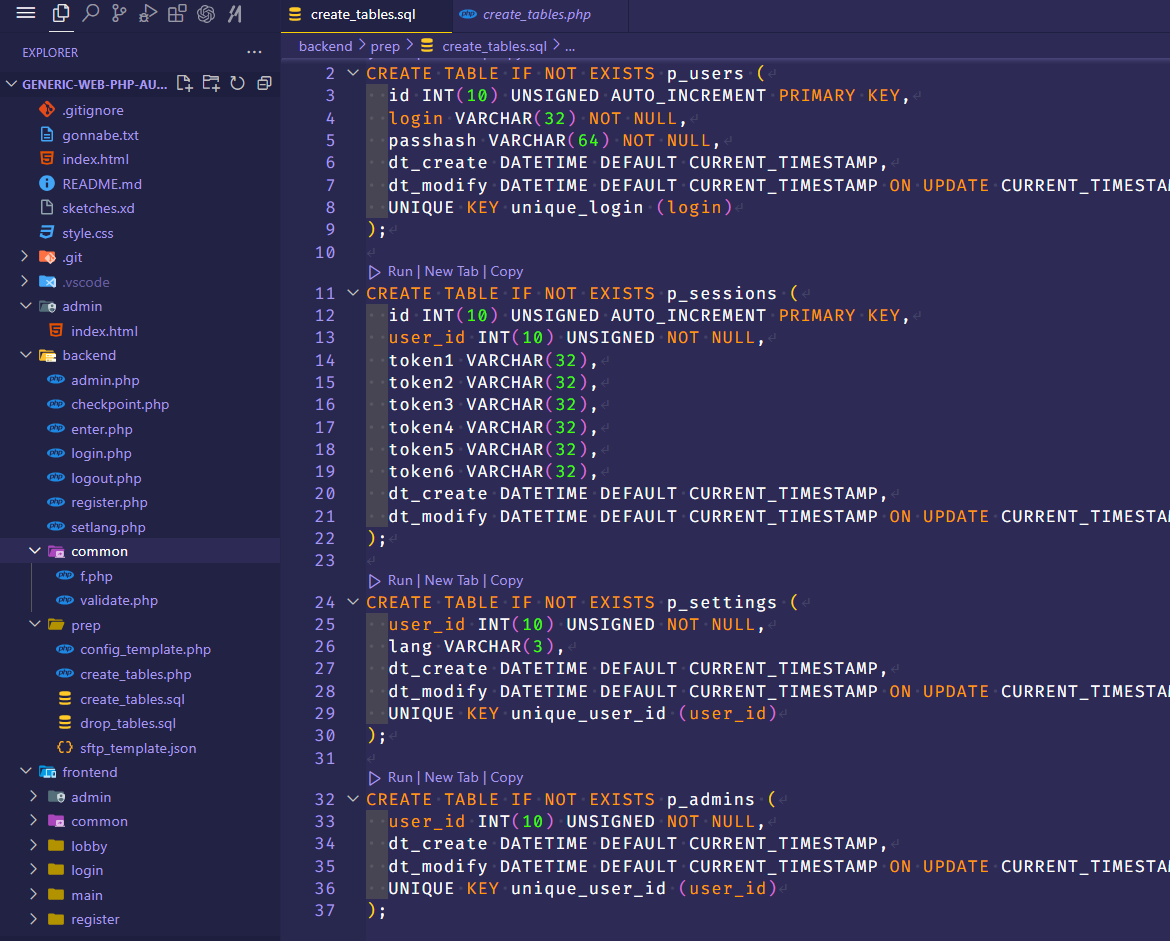The width and height of the screenshot is (1170, 941).
Task: Click New Tab above p_admins statement
Action: [451, 778]
